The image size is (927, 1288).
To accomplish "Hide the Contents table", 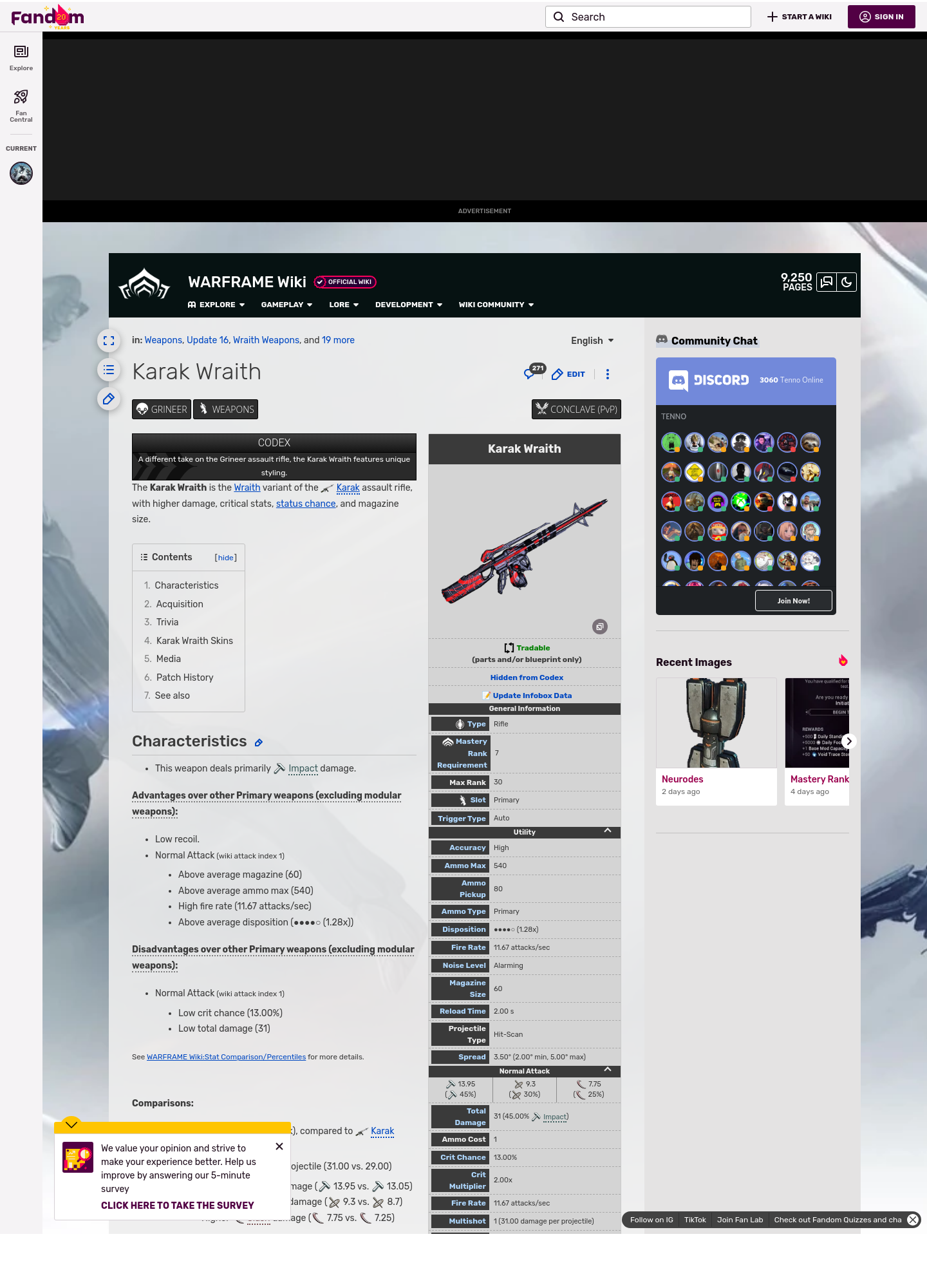I will pos(226,558).
